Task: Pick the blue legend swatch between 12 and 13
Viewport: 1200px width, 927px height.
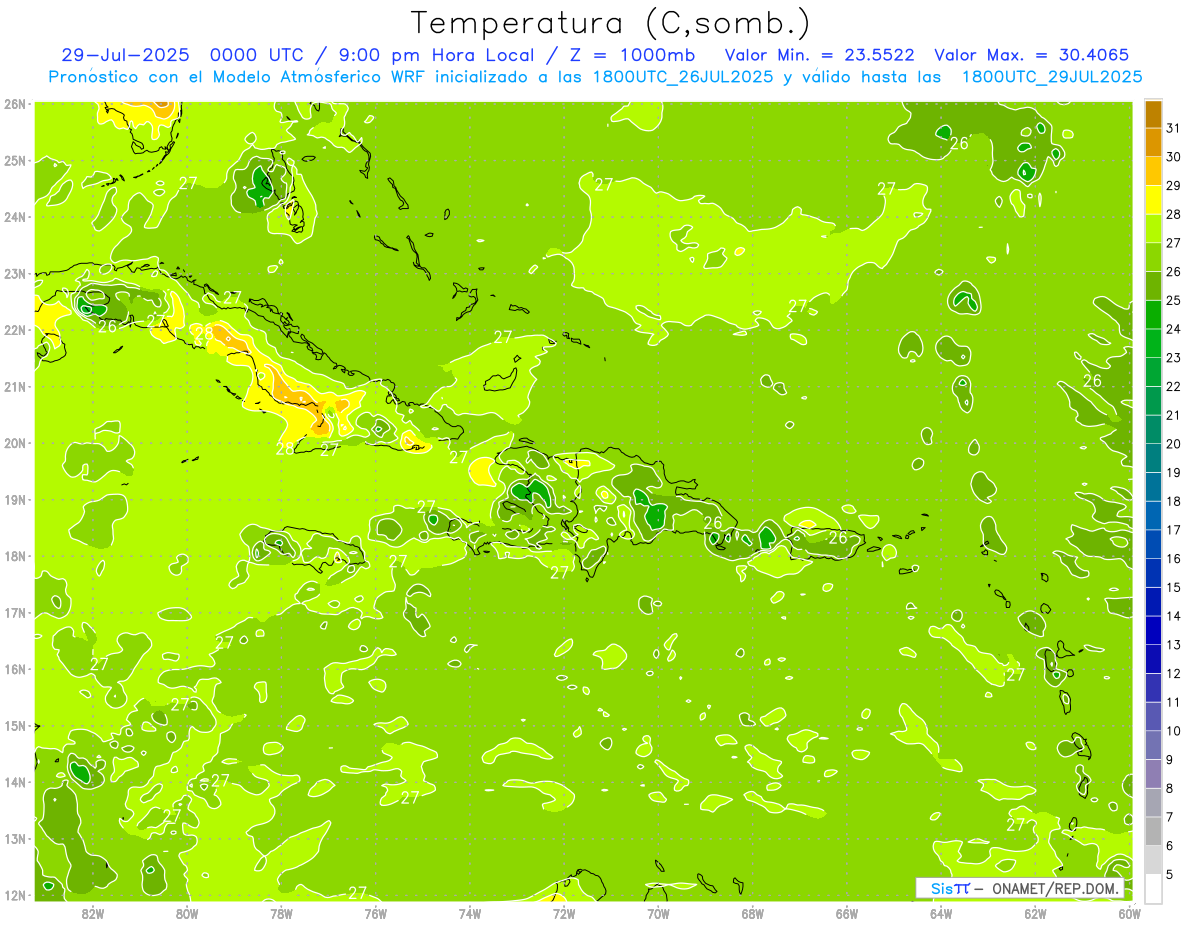Action: click(1153, 659)
